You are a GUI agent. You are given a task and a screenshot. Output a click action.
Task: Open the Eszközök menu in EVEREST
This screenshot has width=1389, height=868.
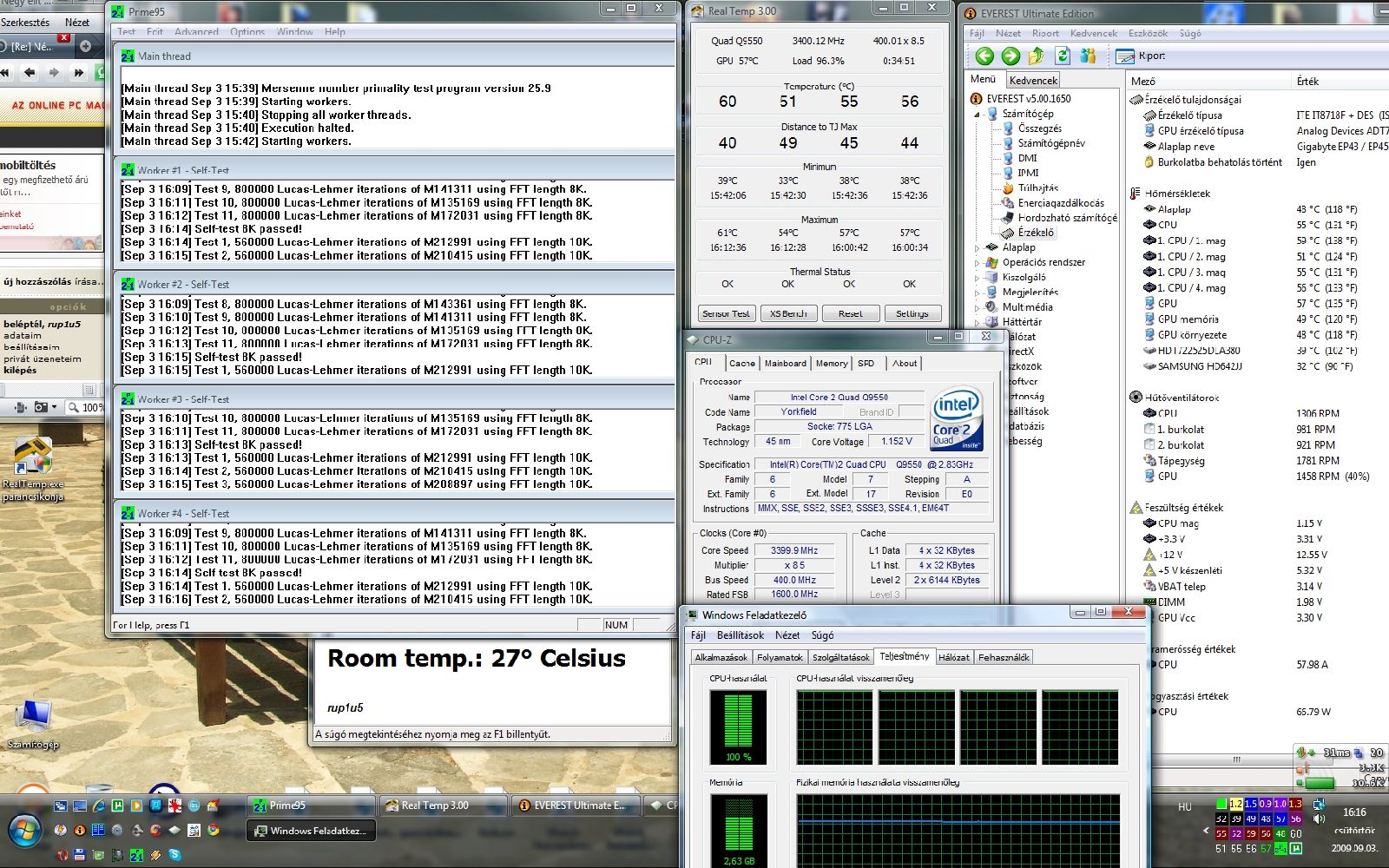[1148, 33]
